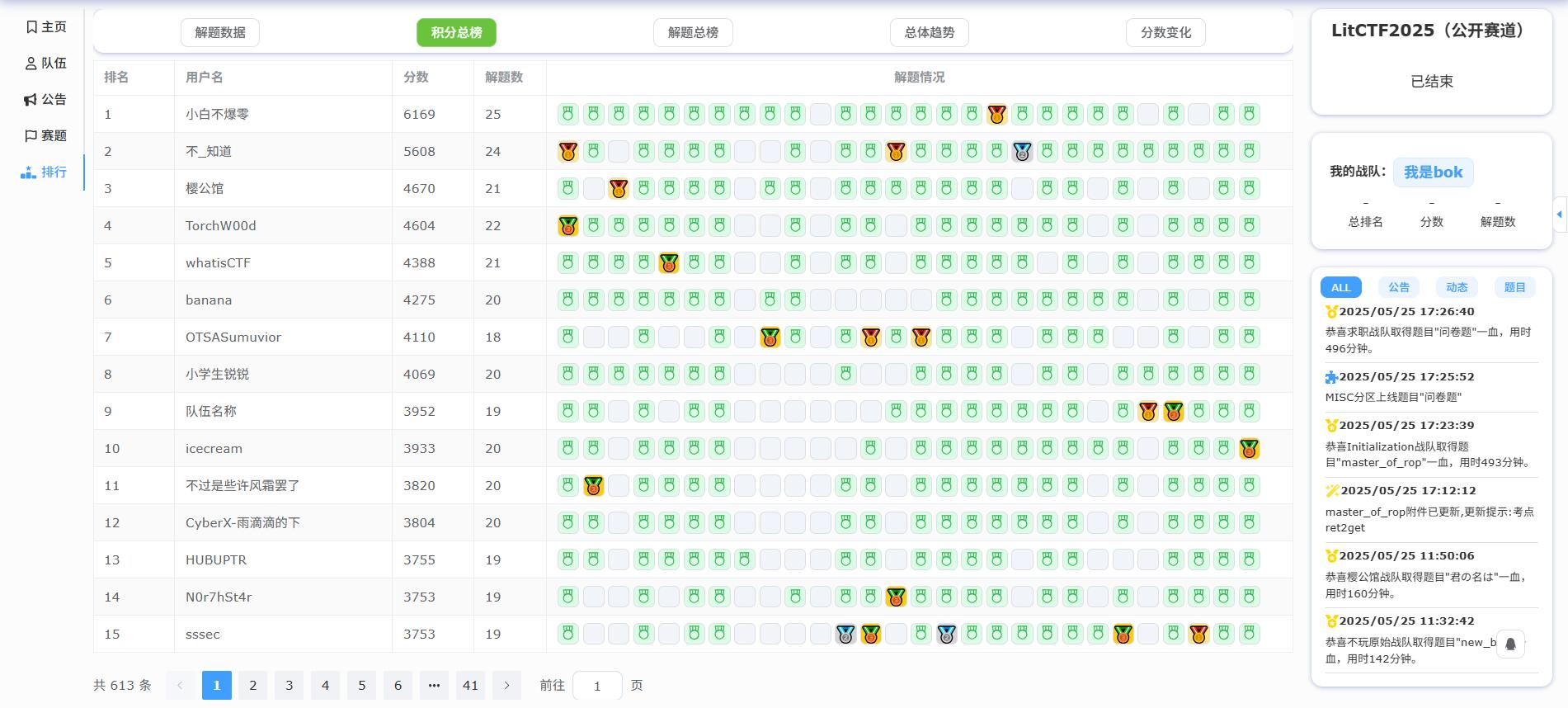Go to the 队伍 team page
1568x708 pixels.
tap(46, 64)
